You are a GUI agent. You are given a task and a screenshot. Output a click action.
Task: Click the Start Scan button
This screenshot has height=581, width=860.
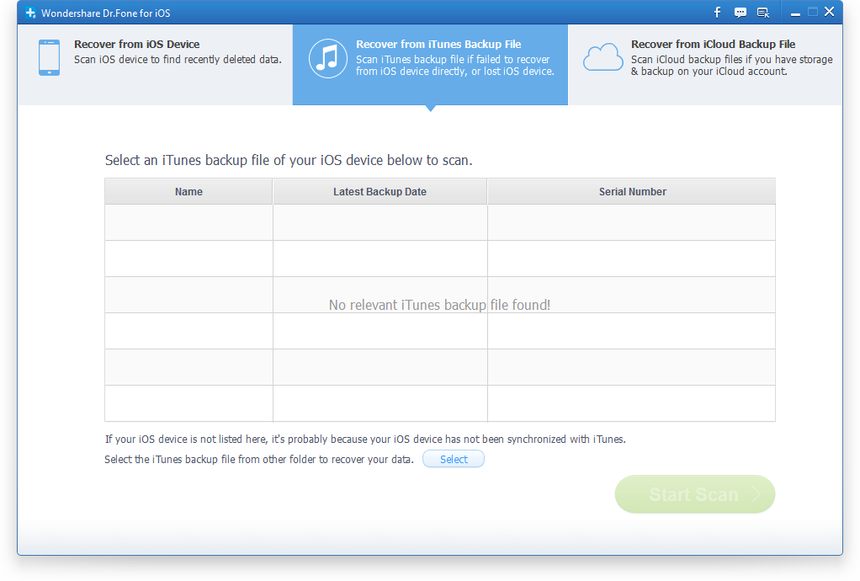tap(695, 494)
